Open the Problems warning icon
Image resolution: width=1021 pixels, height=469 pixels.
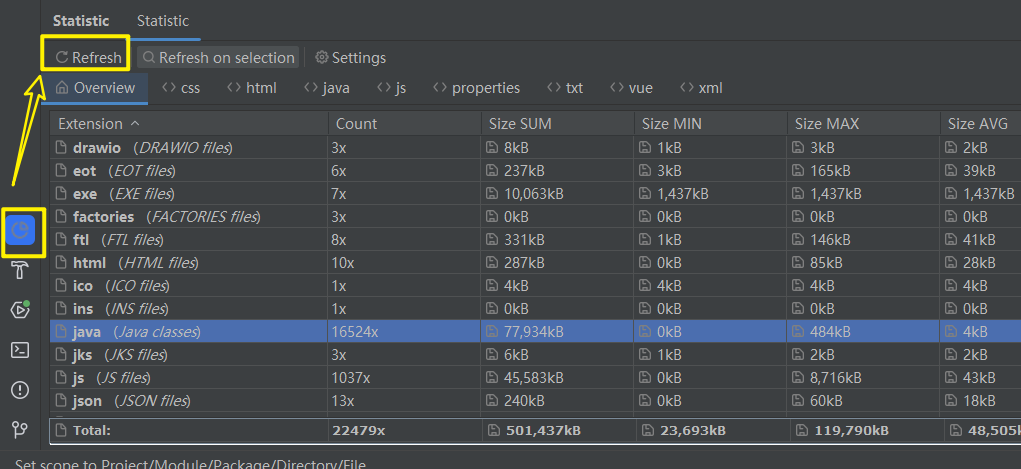(20, 389)
